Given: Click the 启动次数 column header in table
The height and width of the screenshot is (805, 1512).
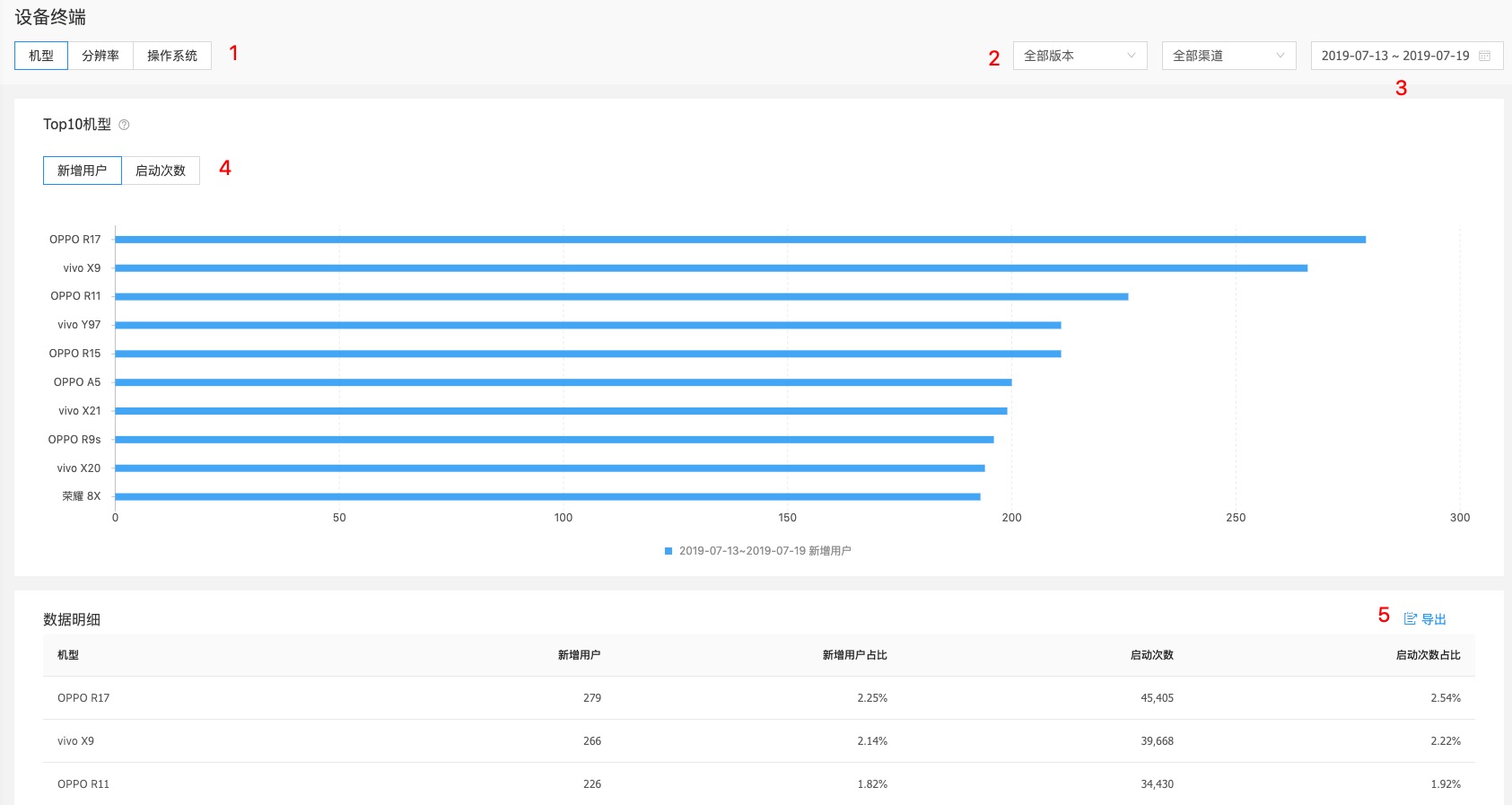Looking at the screenshot, I should pos(1151,655).
